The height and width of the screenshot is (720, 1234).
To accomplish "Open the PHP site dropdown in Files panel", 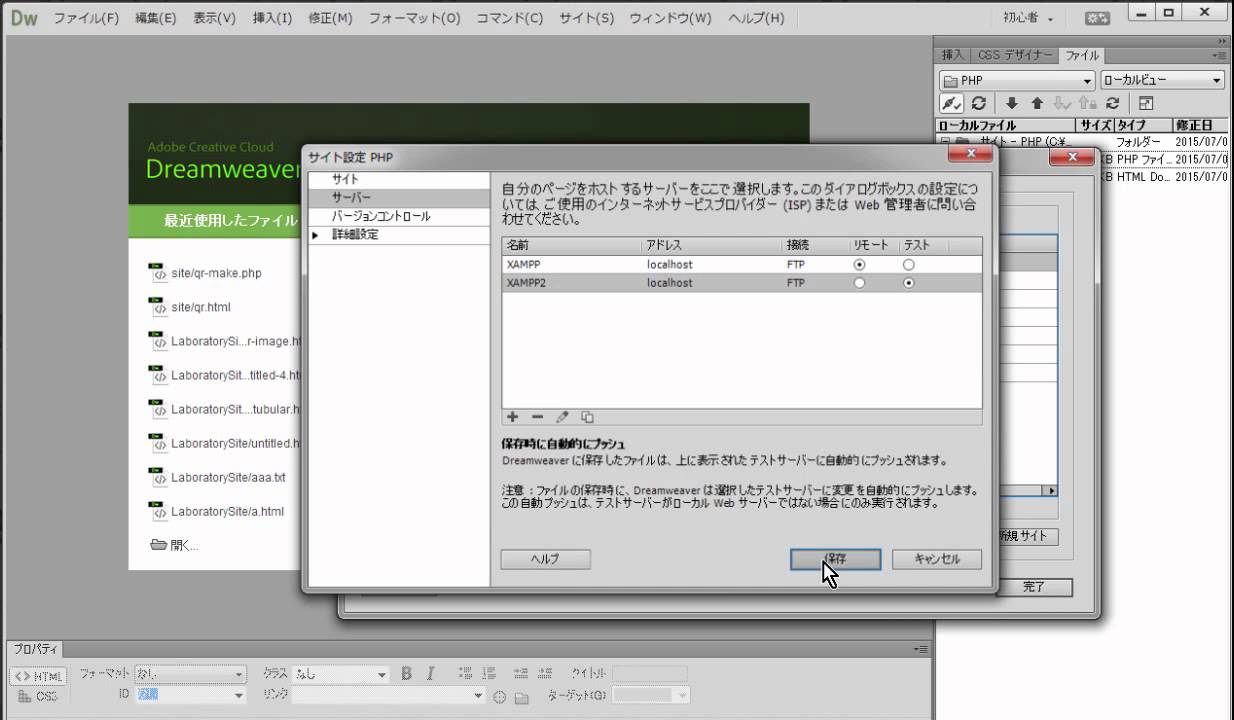I will point(1017,80).
